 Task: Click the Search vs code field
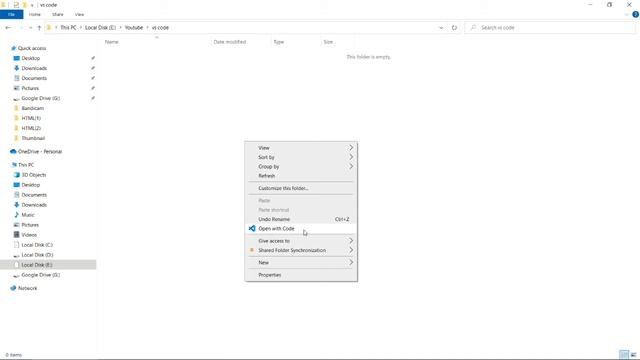(x=550, y=28)
